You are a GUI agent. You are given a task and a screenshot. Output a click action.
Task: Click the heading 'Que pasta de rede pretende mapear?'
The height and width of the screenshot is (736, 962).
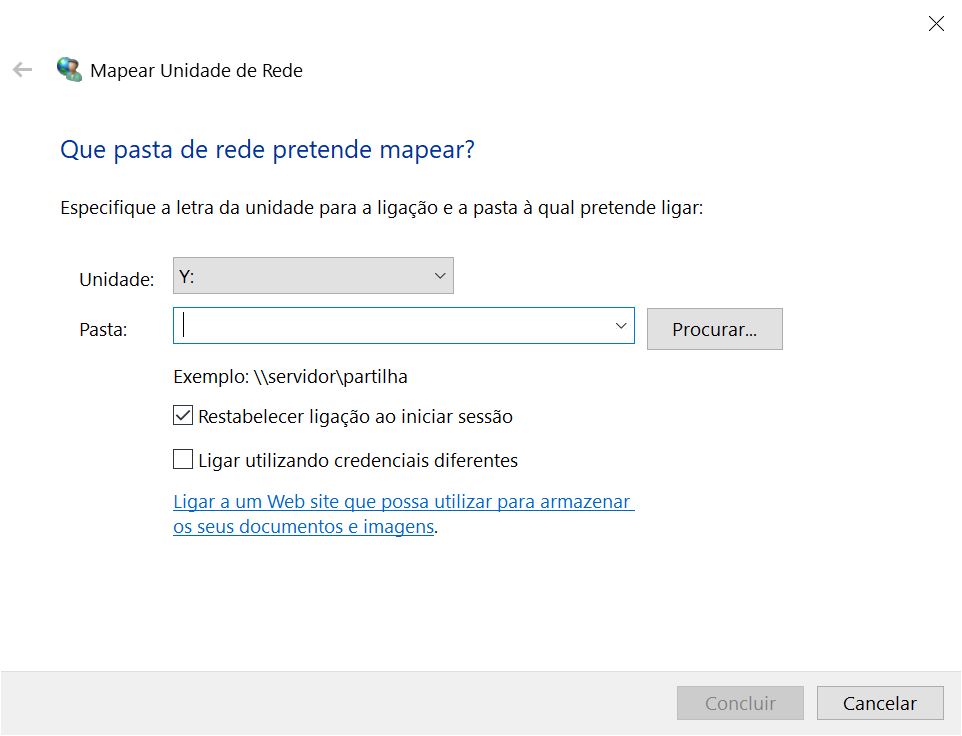click(267, 150)
